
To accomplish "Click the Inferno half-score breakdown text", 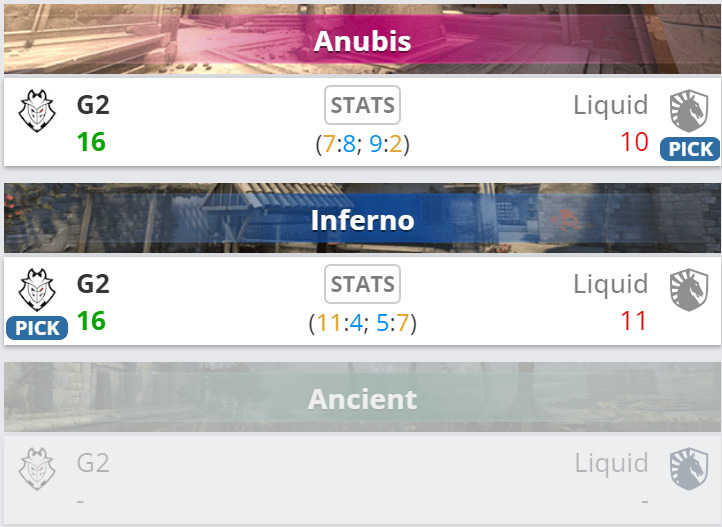I will tap(362, 323).
